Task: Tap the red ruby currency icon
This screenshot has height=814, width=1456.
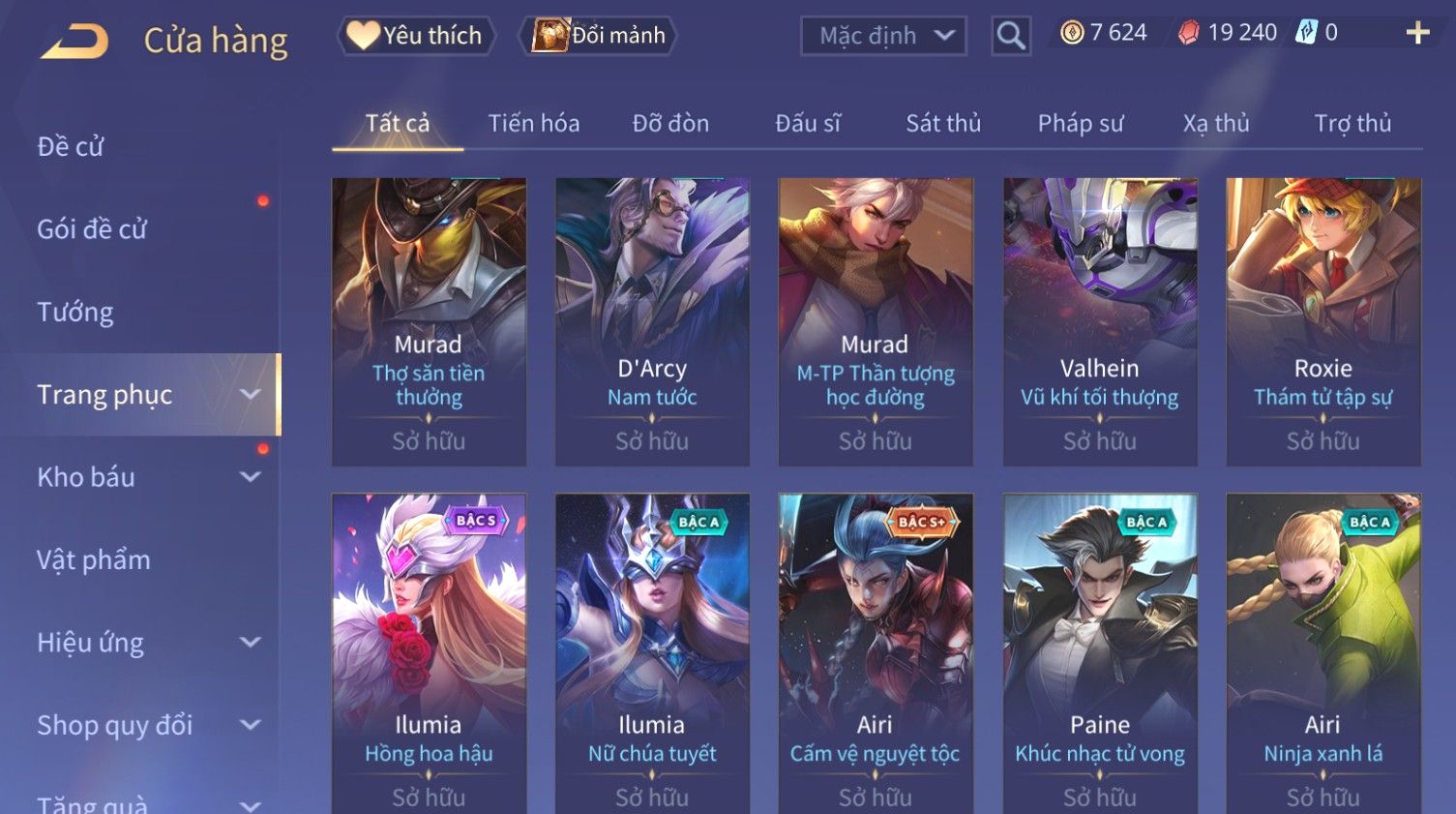Action: pyautogui.click(x=1189, y=33)
